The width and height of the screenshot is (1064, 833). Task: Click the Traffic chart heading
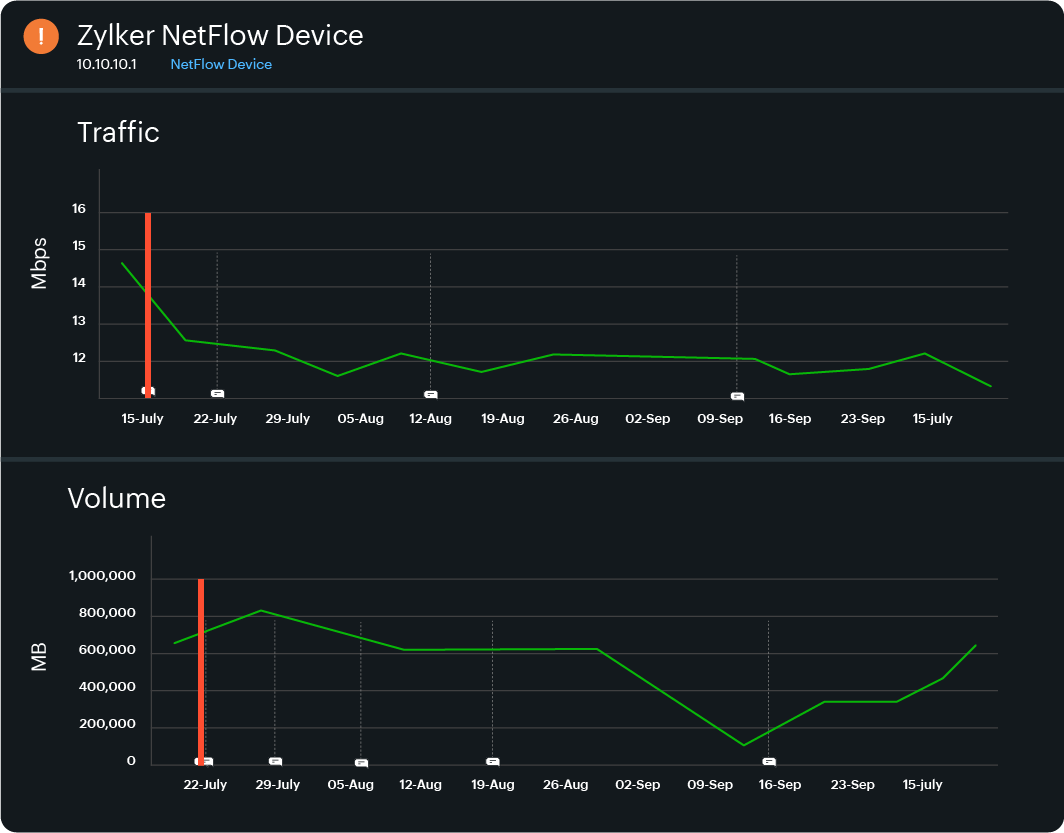coord(118,132)
